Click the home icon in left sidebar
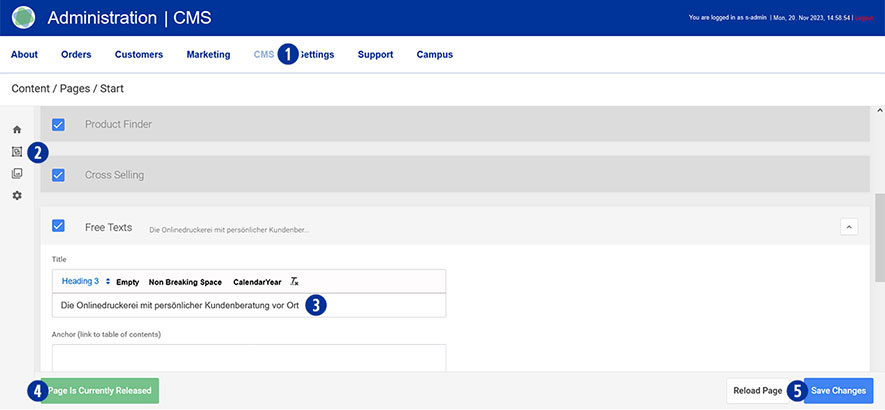Screen dimensions: 885x410 pos(16,130)
